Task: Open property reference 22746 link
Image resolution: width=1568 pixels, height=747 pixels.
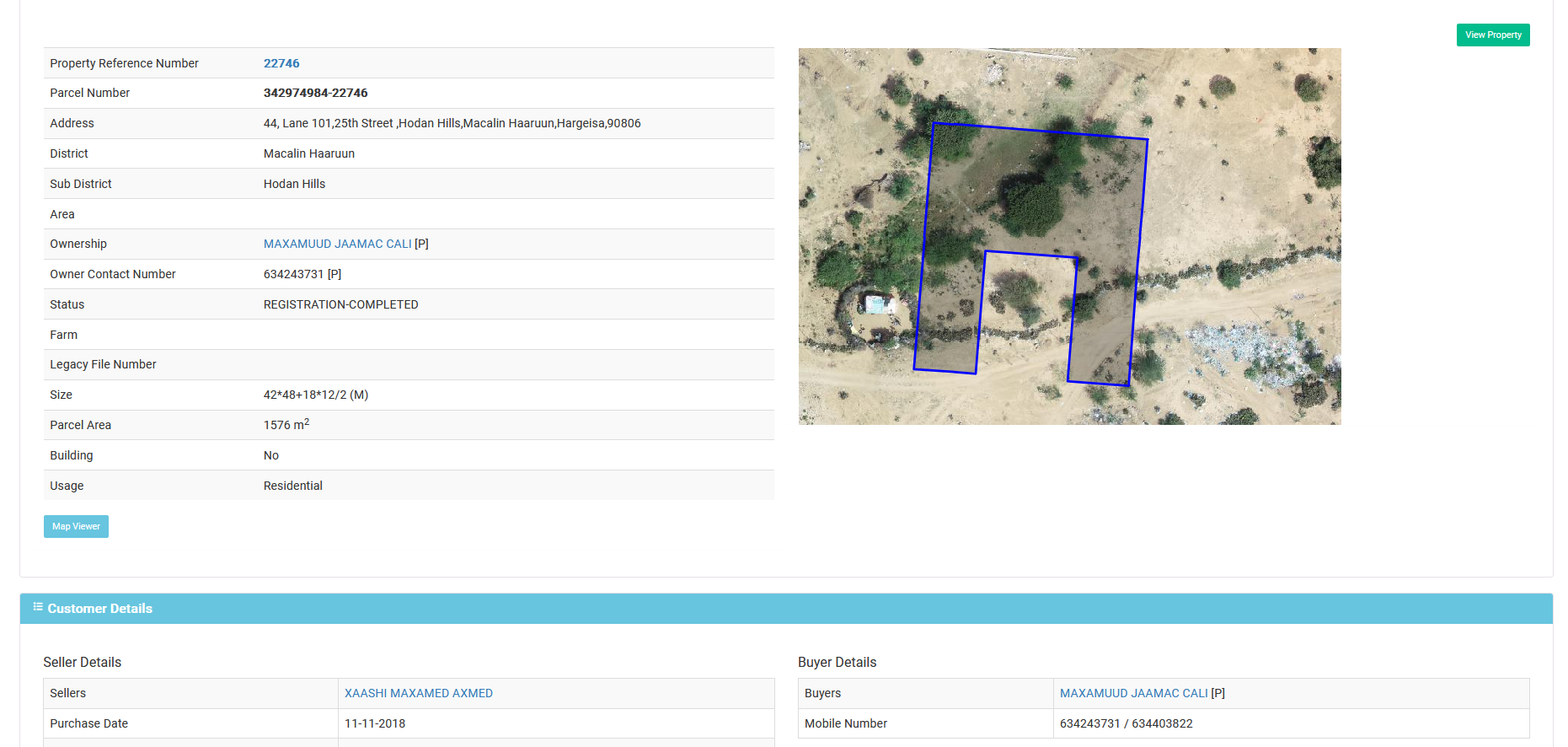Action: click(x=281, y=63)
